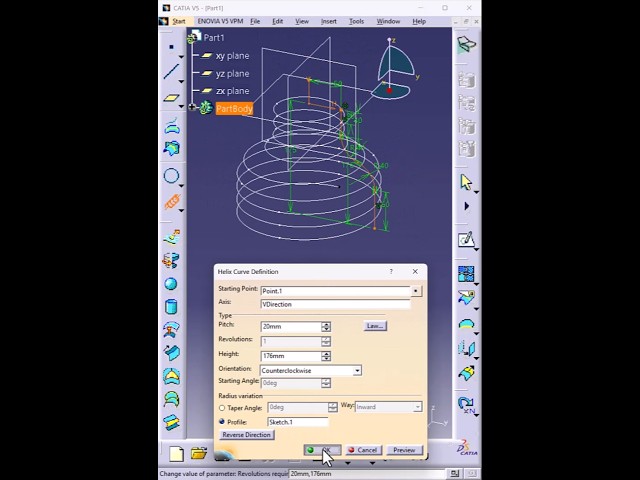Open the Tools menu
The height and width of the screenshot is (480, 640).
356,21
